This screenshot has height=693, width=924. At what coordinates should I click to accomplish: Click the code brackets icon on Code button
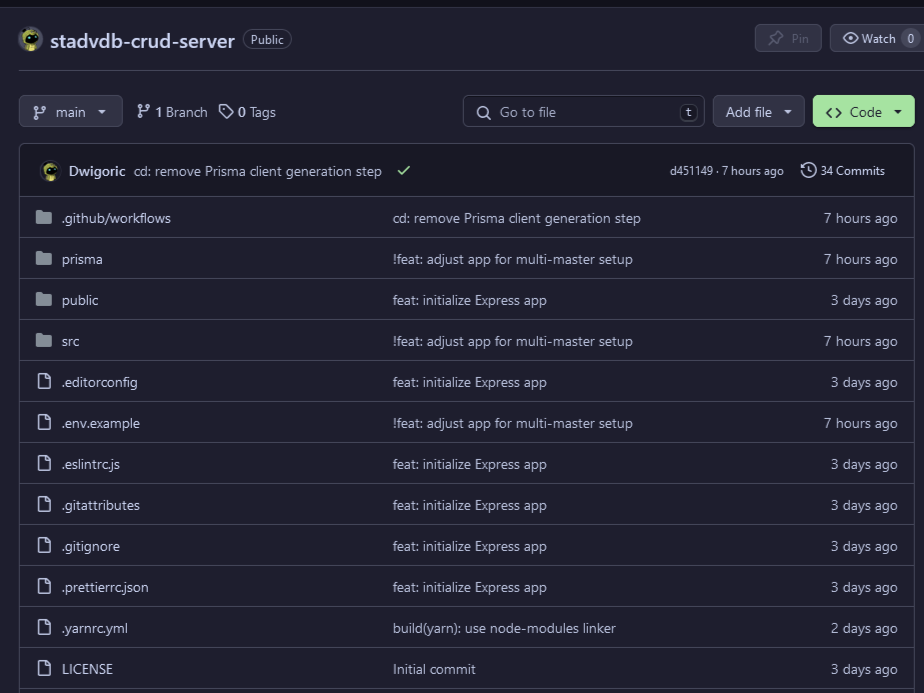[x=834, y=111]
